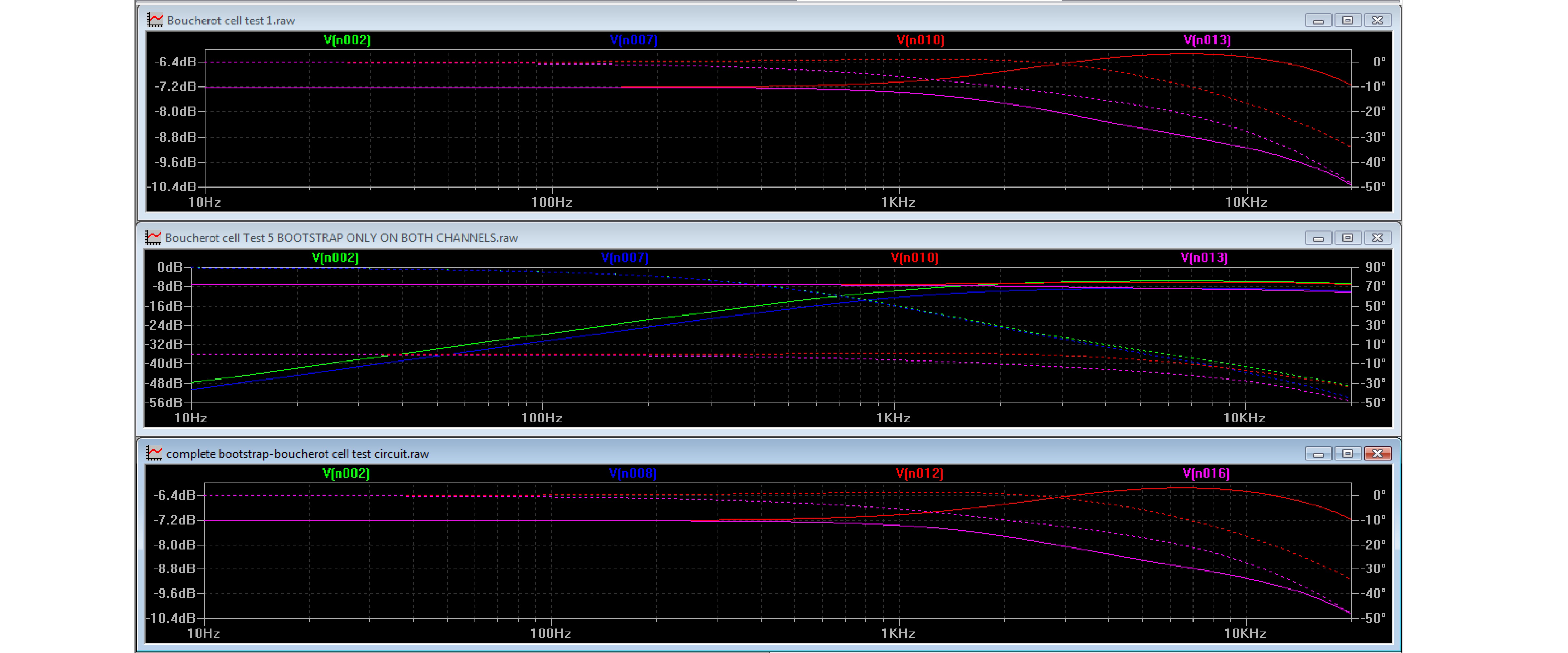Screen dimensions: 1568x653
Task: Select red V(n010) trace label in test 1 plot
Action: point(920,40)
